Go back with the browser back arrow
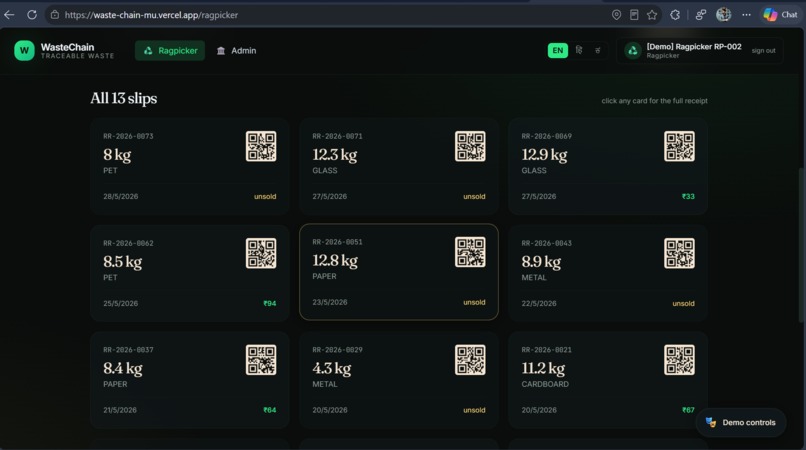 (9, 15)
